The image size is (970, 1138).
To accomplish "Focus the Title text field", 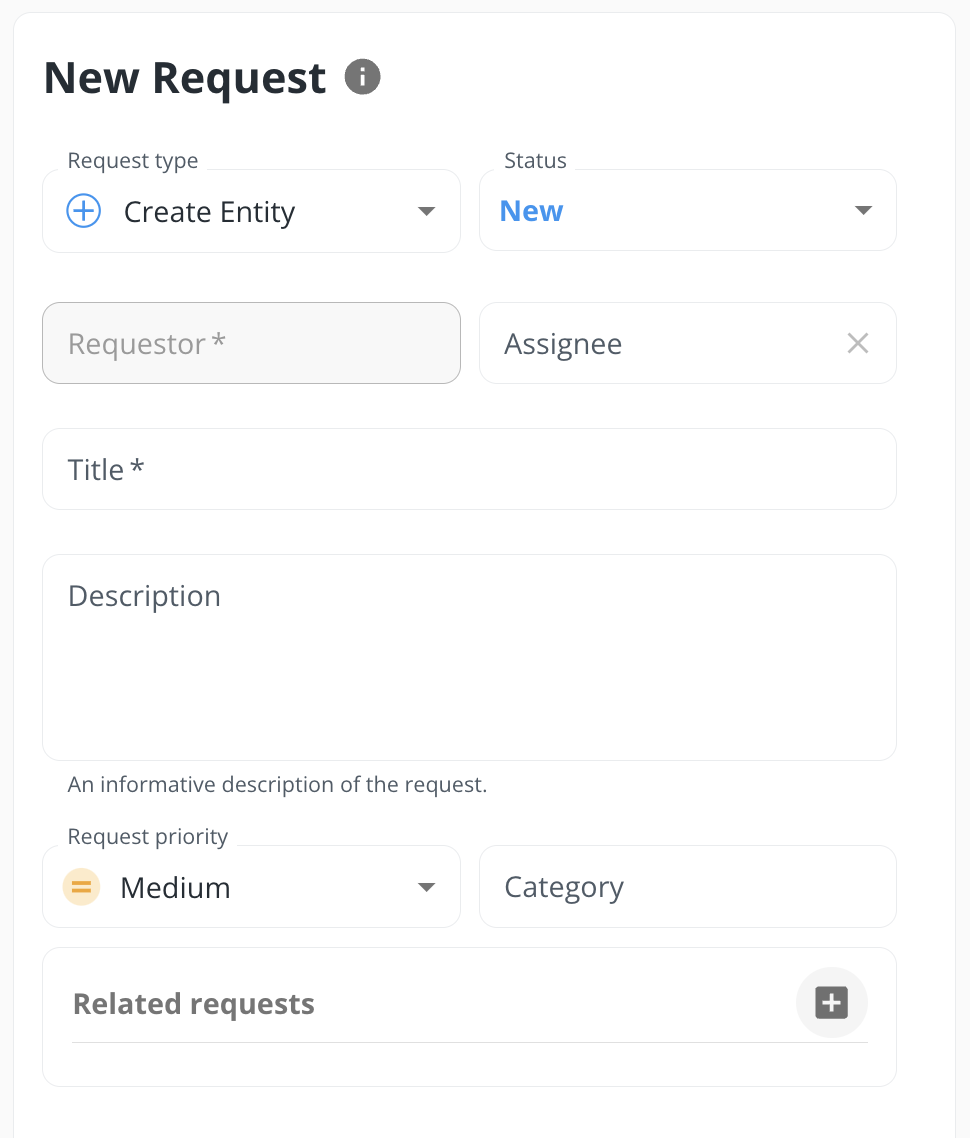I will (468, 470).
